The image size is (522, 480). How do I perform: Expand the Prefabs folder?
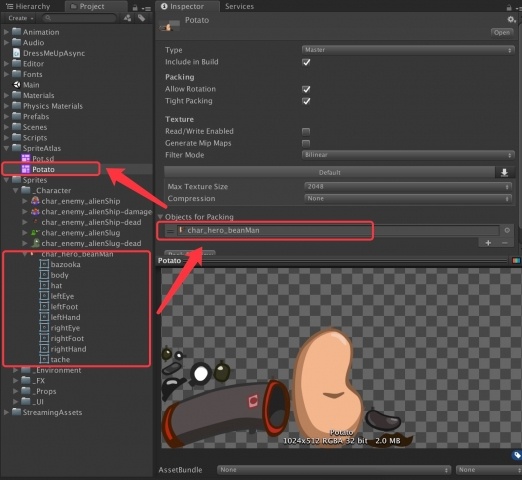click(6, 117)
